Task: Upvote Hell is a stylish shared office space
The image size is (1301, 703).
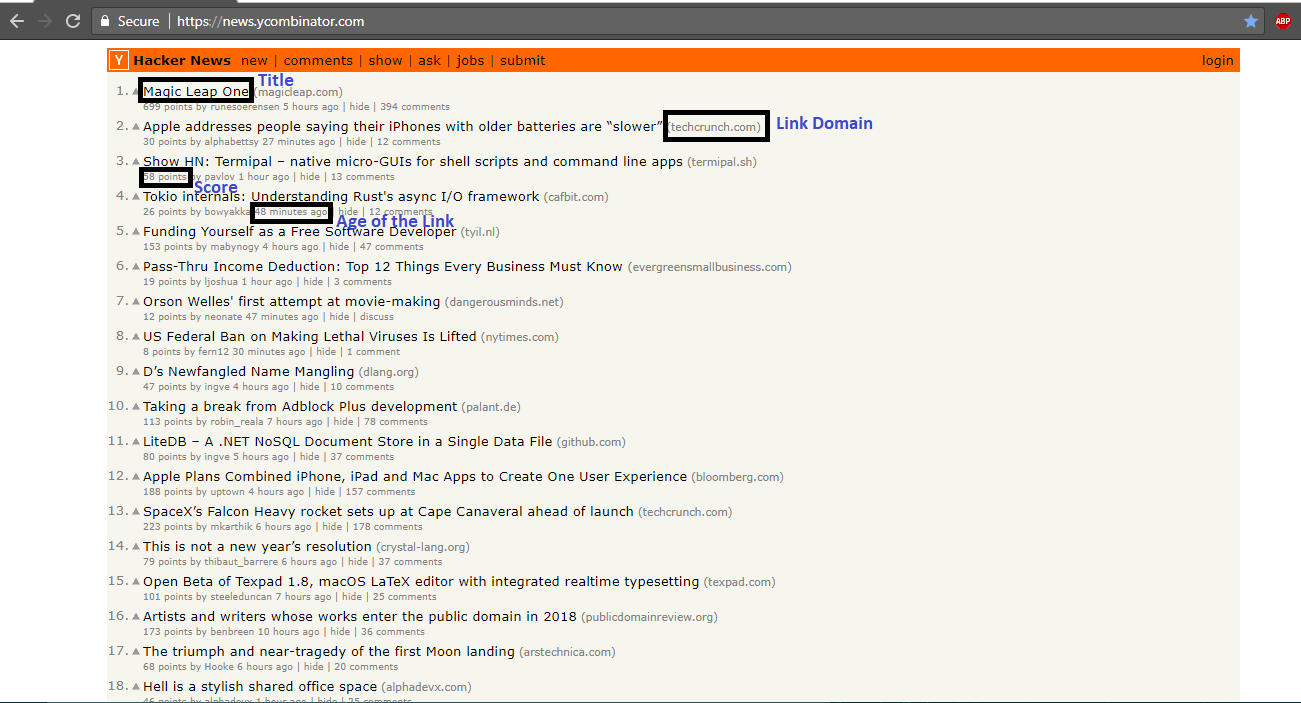Action: coord(136,687)
